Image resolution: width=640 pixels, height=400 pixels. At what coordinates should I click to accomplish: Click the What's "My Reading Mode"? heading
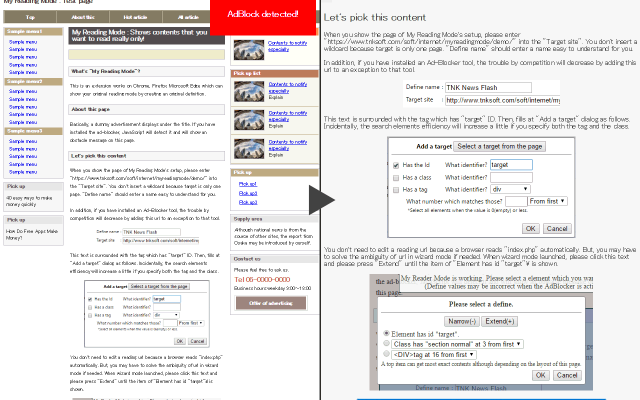[x=146, y=71]
